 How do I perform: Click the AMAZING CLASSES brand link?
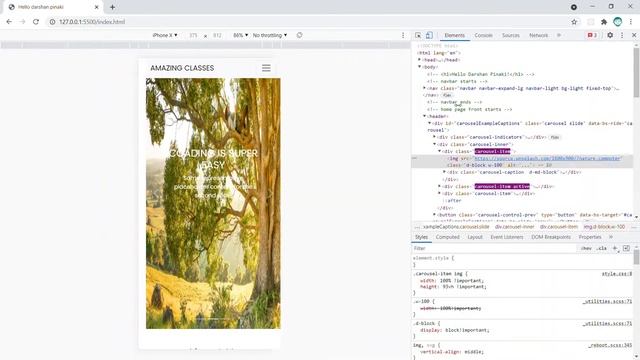coord(182,68)
